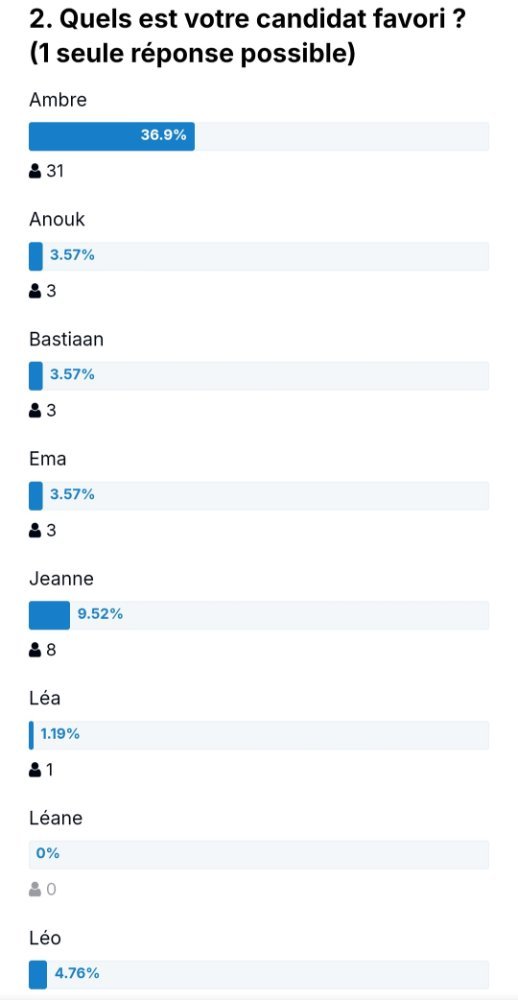
Task: Click Léane's empty 0% bar
Action: point(259,855)
